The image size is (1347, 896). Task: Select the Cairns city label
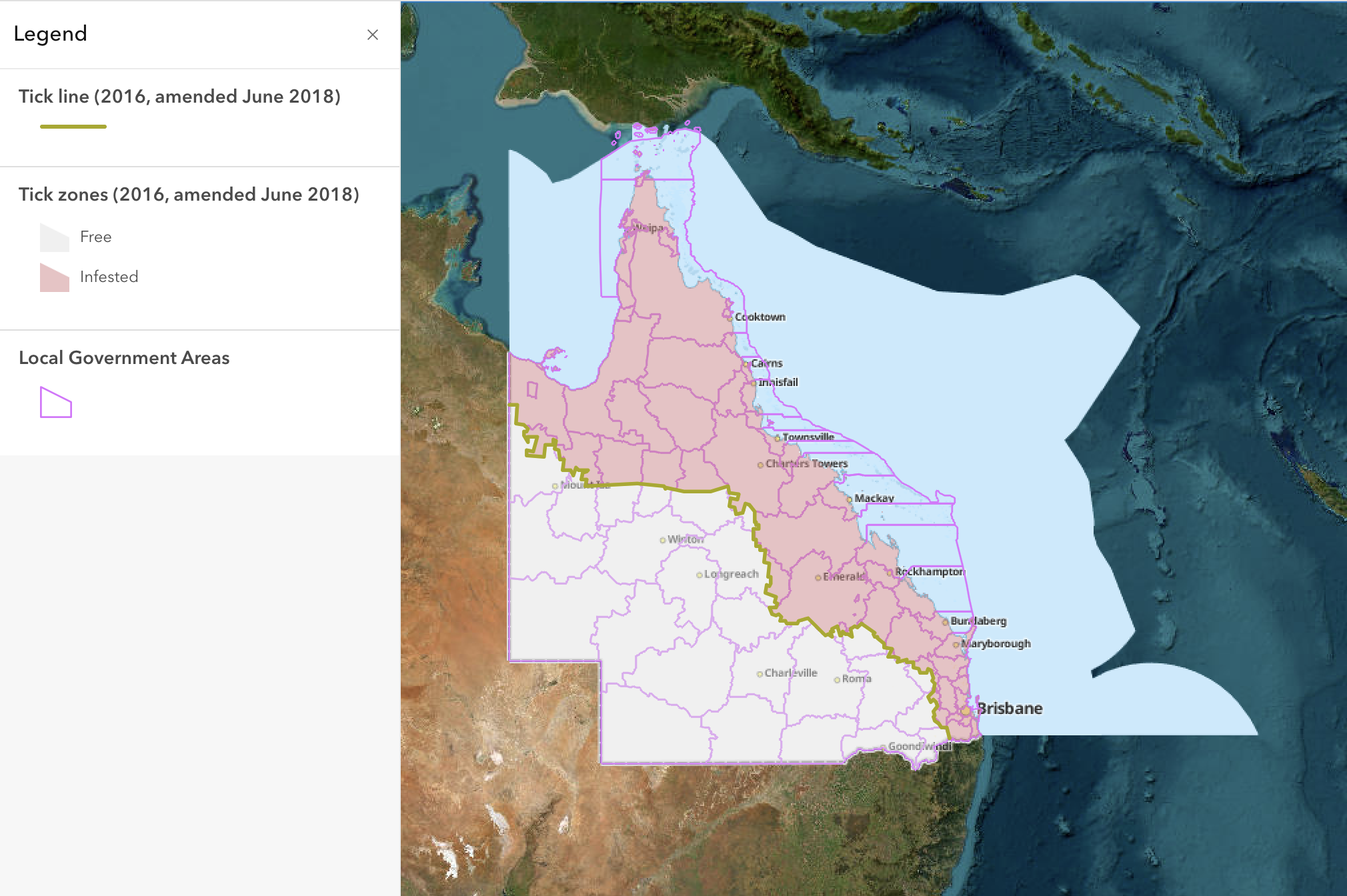click(767, 363)
